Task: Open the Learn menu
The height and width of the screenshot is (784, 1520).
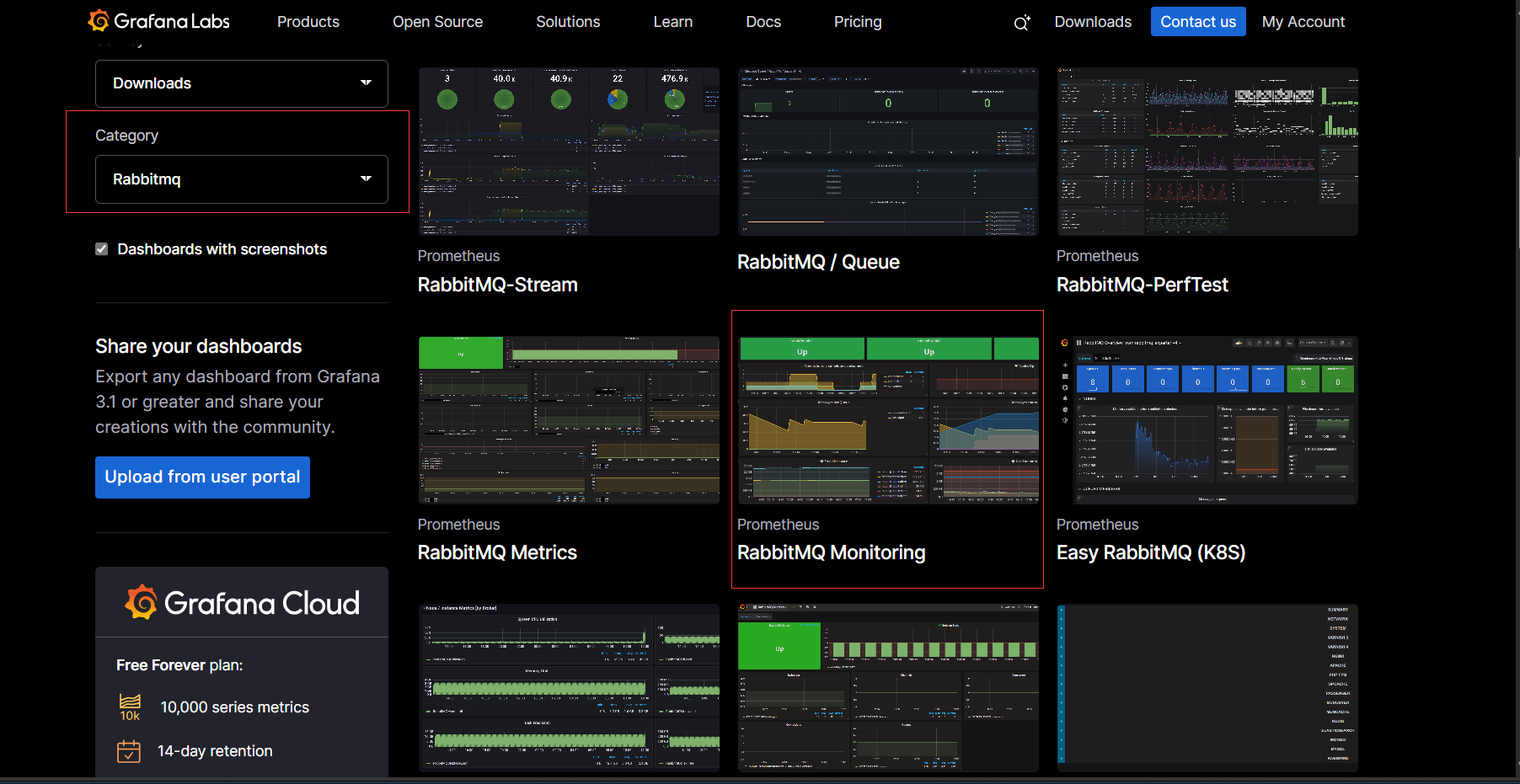Action: [x=672, y=22]
